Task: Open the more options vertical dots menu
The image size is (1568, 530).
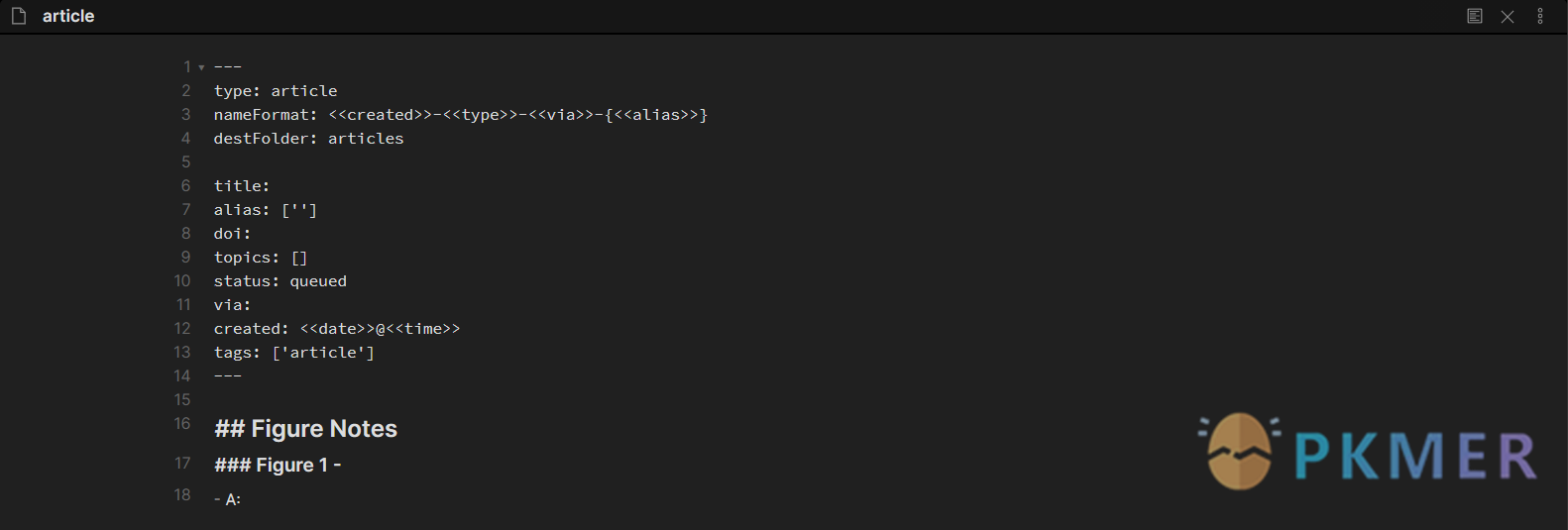Action: pos(1540,16)
